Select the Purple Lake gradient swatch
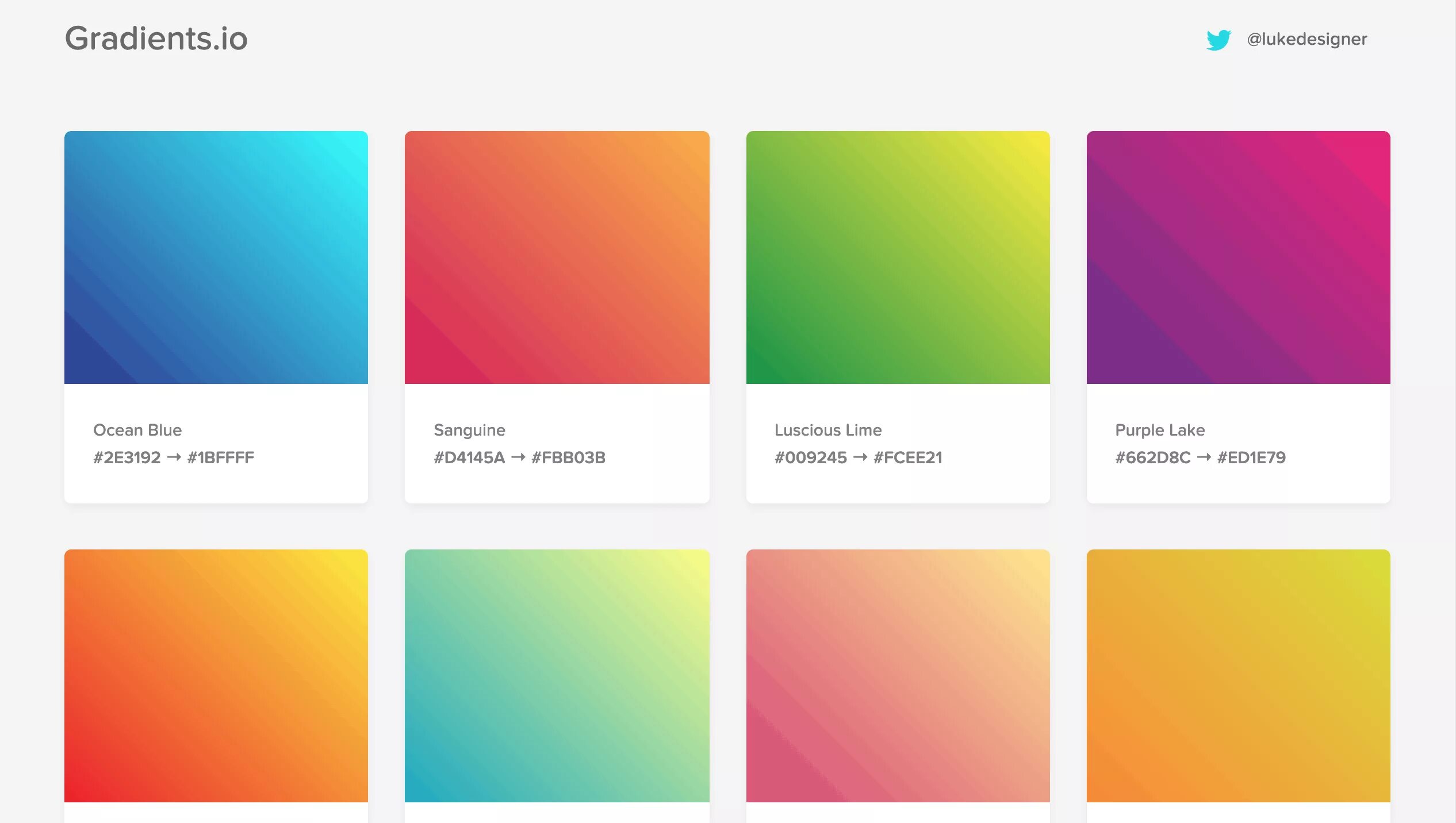The height and width of the screenshot is (823, 1456). (x=1239, y=257)
